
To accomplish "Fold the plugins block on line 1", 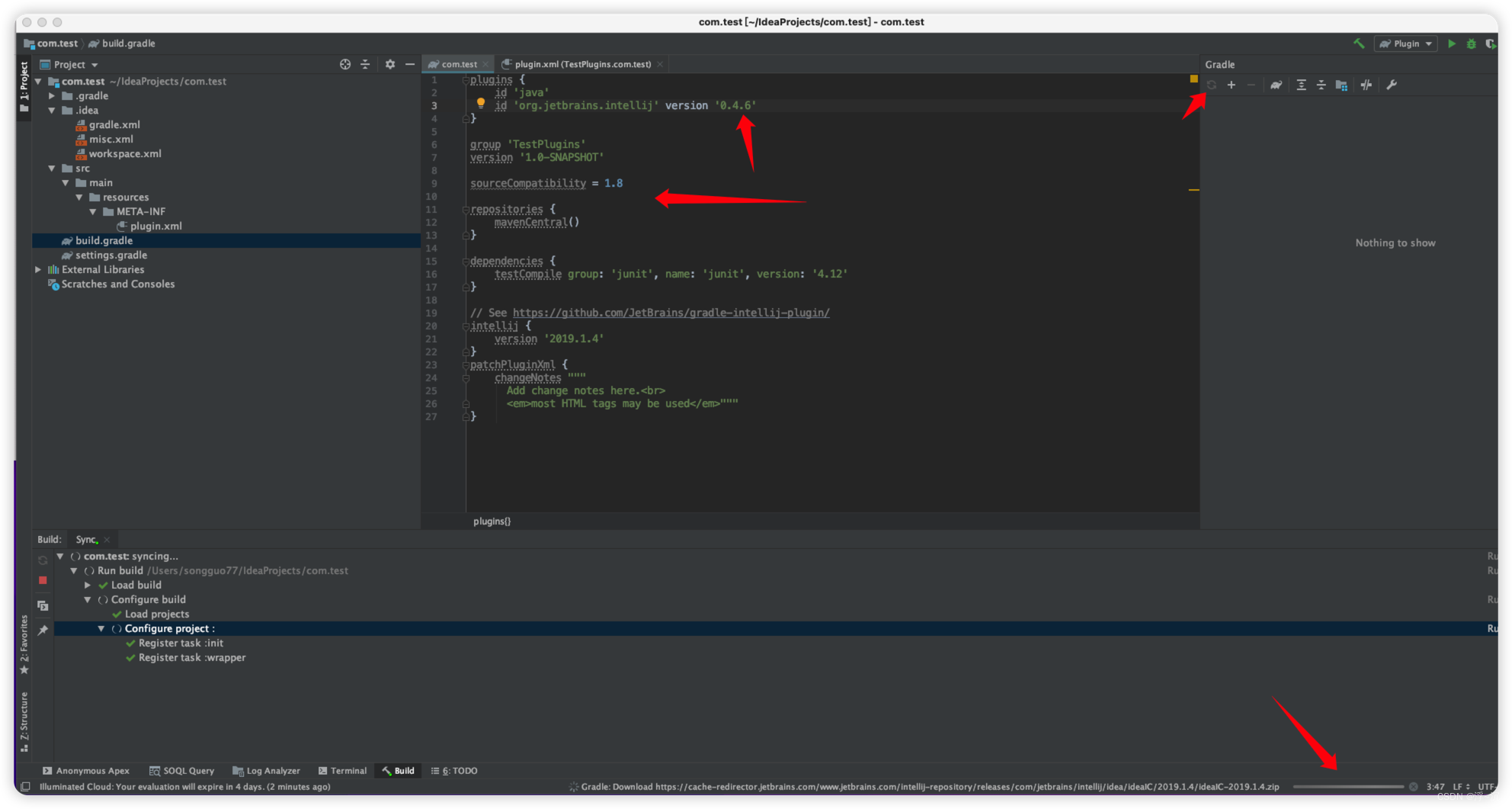I will point(465,79).
